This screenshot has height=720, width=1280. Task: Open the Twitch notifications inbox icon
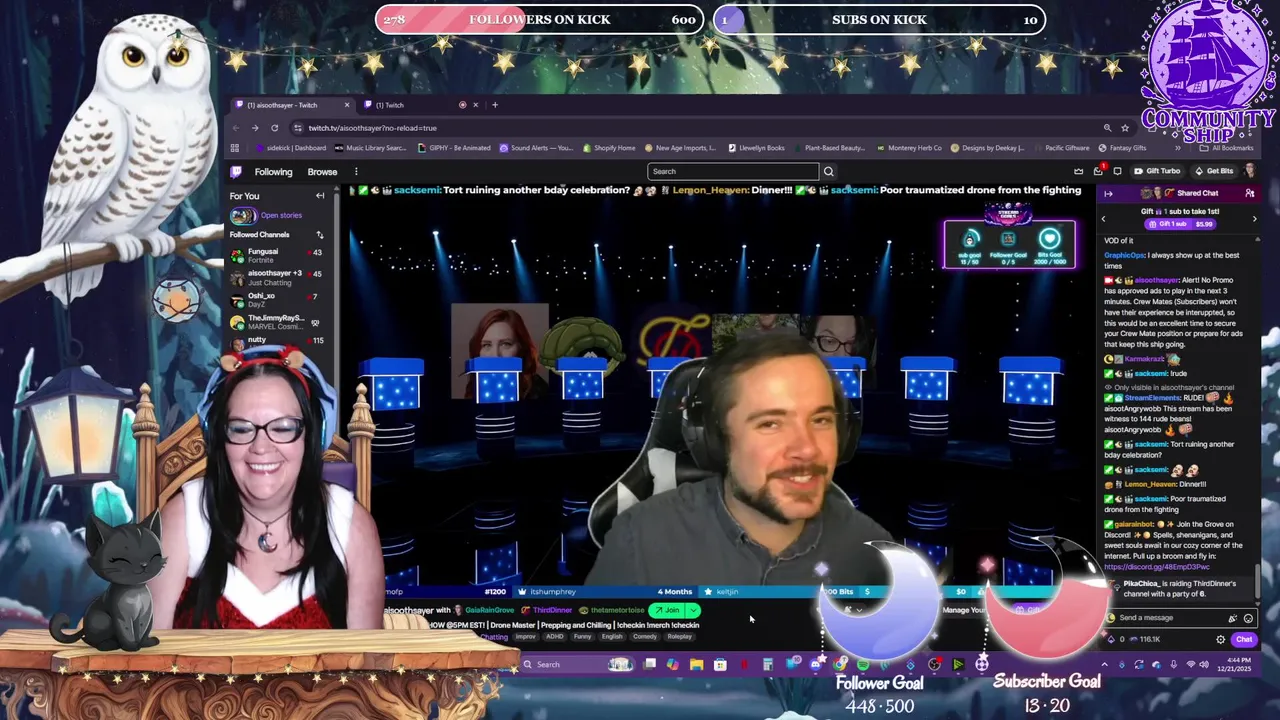pos(1098,171)
